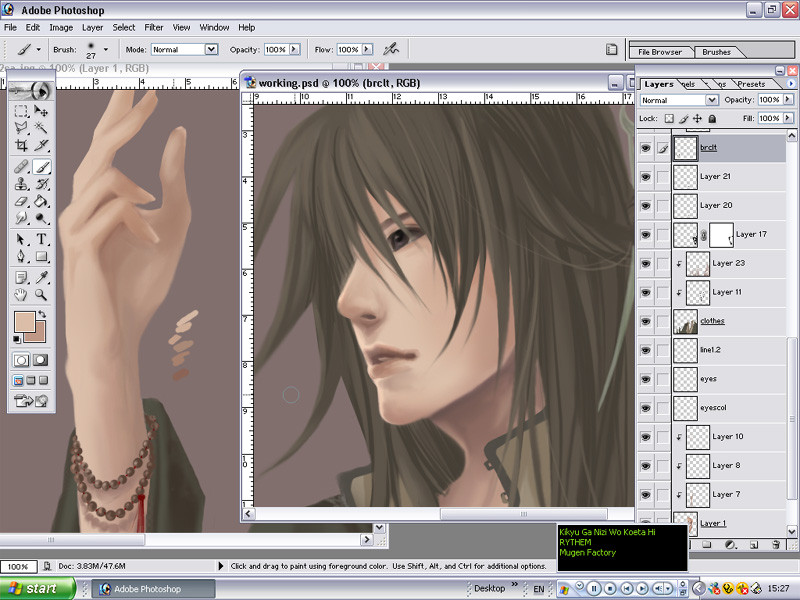Hide the clothes layer
Viewport: 800px width, 600px height.
point(645,321)
